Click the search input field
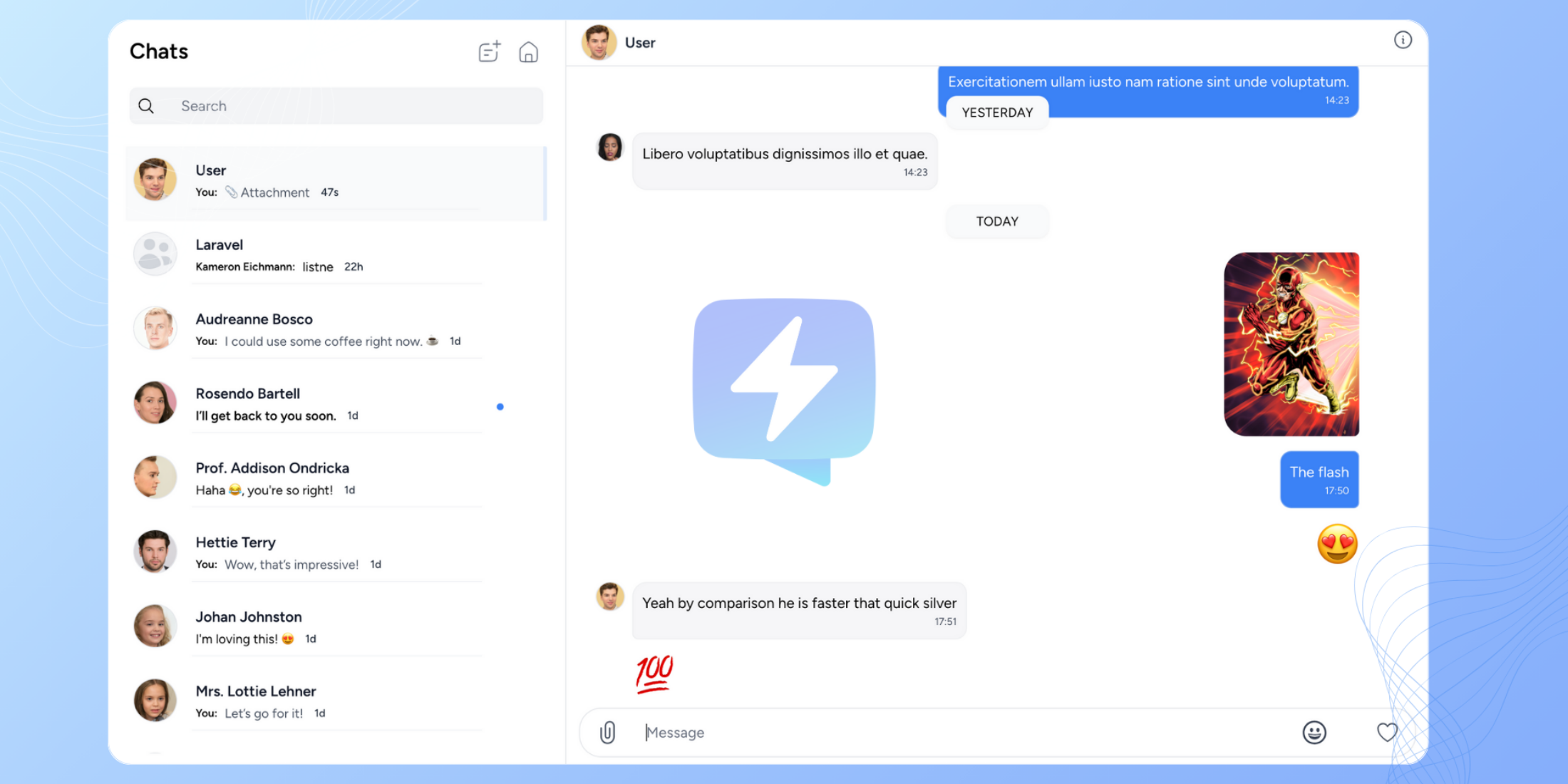The width and height of the screenshot is (1568, 784). (x=335, y=105)
